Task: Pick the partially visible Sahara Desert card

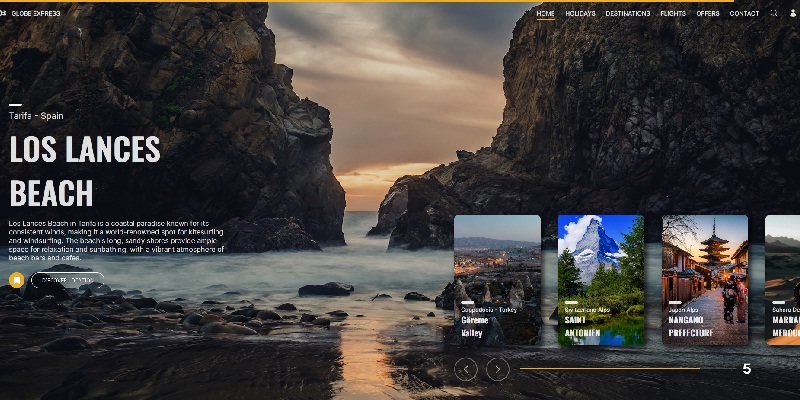Action: (784, 280)
